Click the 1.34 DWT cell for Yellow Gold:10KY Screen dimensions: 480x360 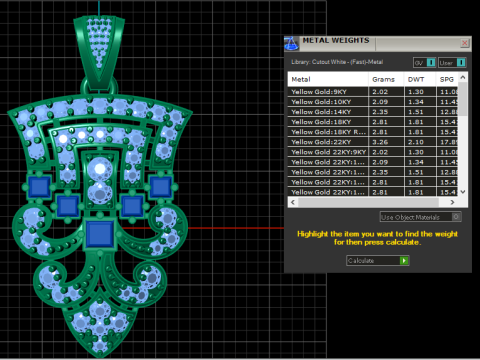click(420, 102)
